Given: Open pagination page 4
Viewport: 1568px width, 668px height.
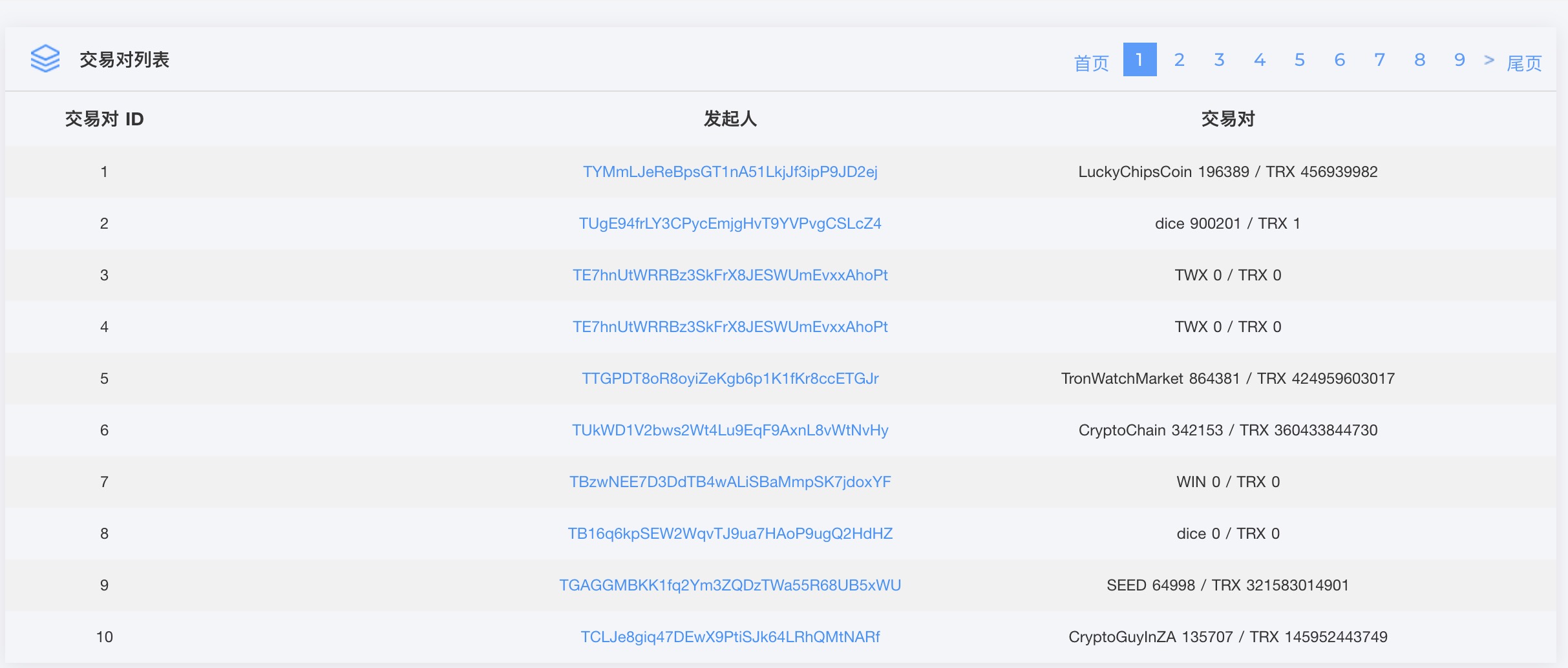Looking at the screenshot, I should tap(1260, 59).
